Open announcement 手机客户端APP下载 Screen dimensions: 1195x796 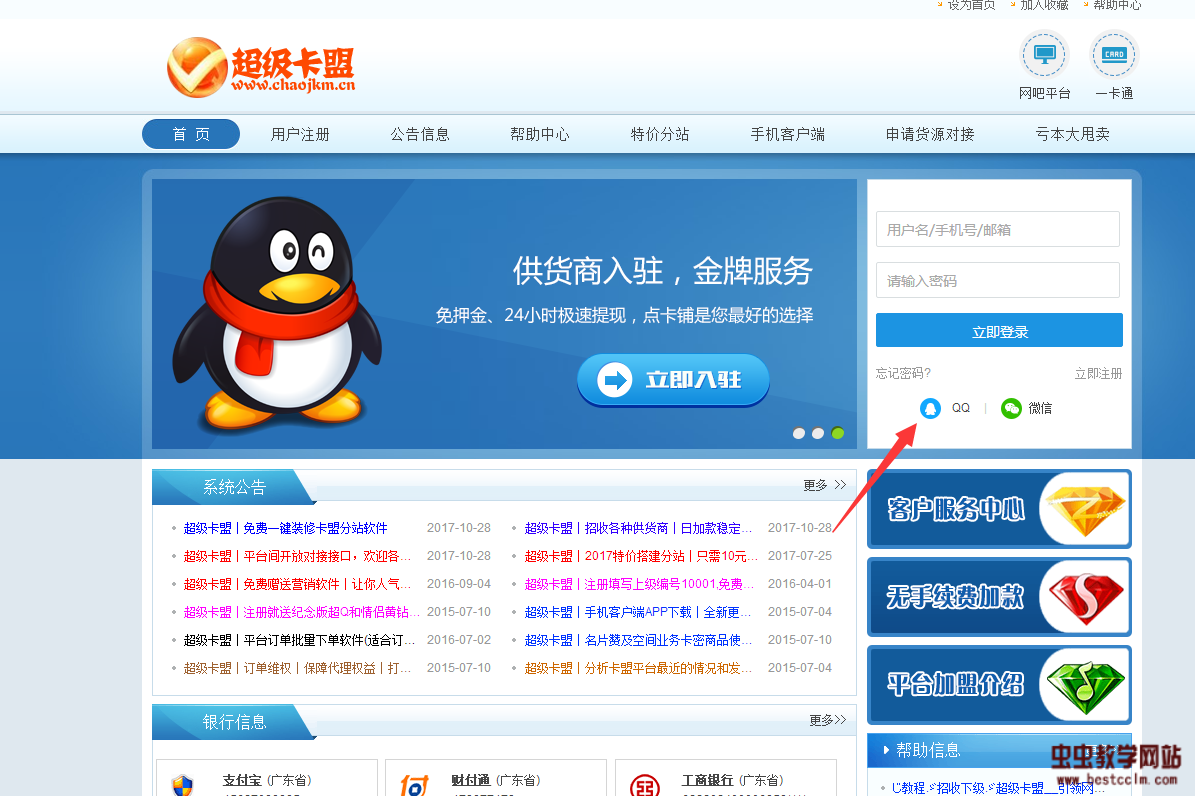pos(638,612)
